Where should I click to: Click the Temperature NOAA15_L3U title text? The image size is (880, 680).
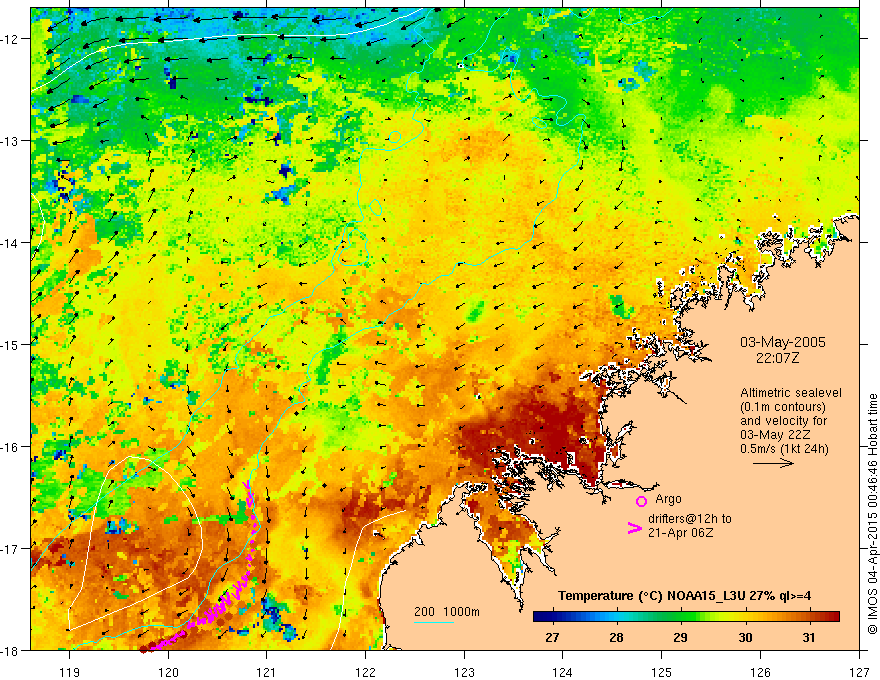[684, 596]
